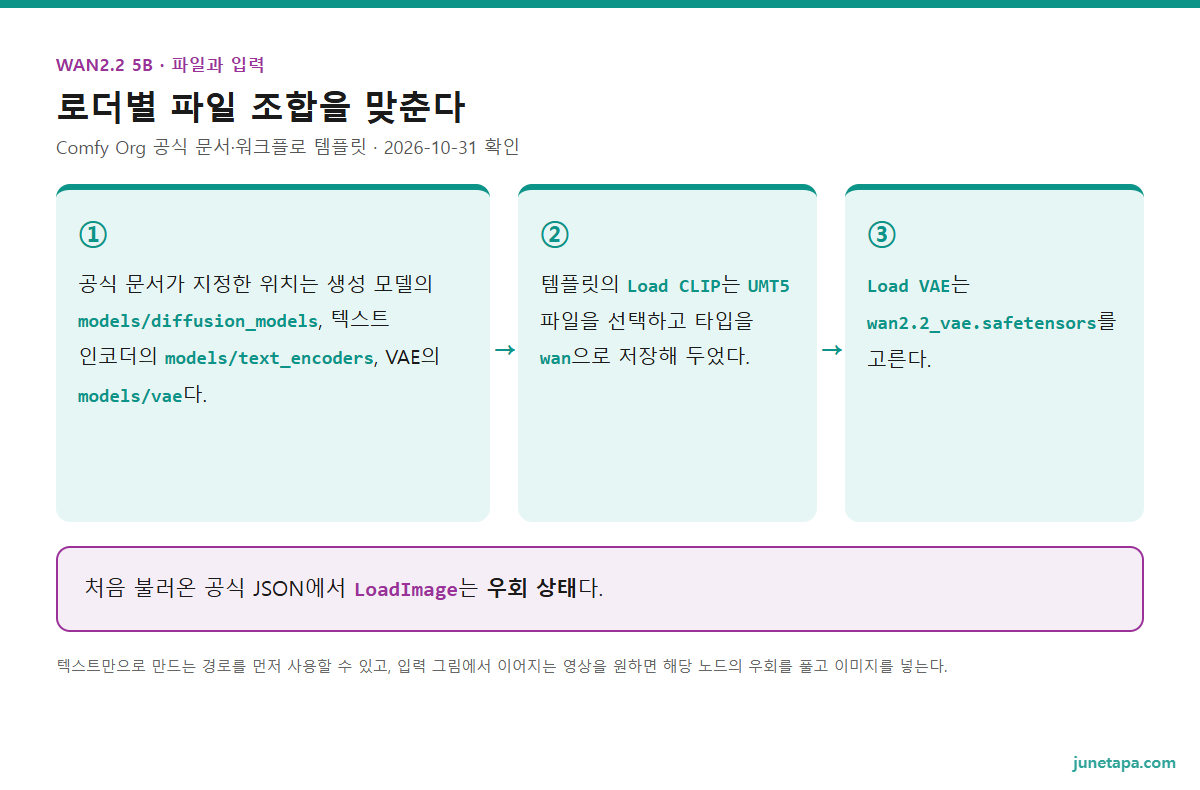Click the "WAN2.2 5B · 파일과 입력" label
1200x790 pixels.
160,65
